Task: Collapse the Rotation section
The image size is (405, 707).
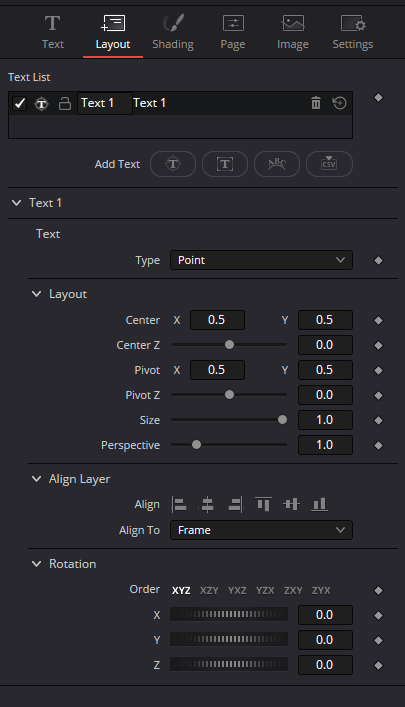Action: pos(37,564)
